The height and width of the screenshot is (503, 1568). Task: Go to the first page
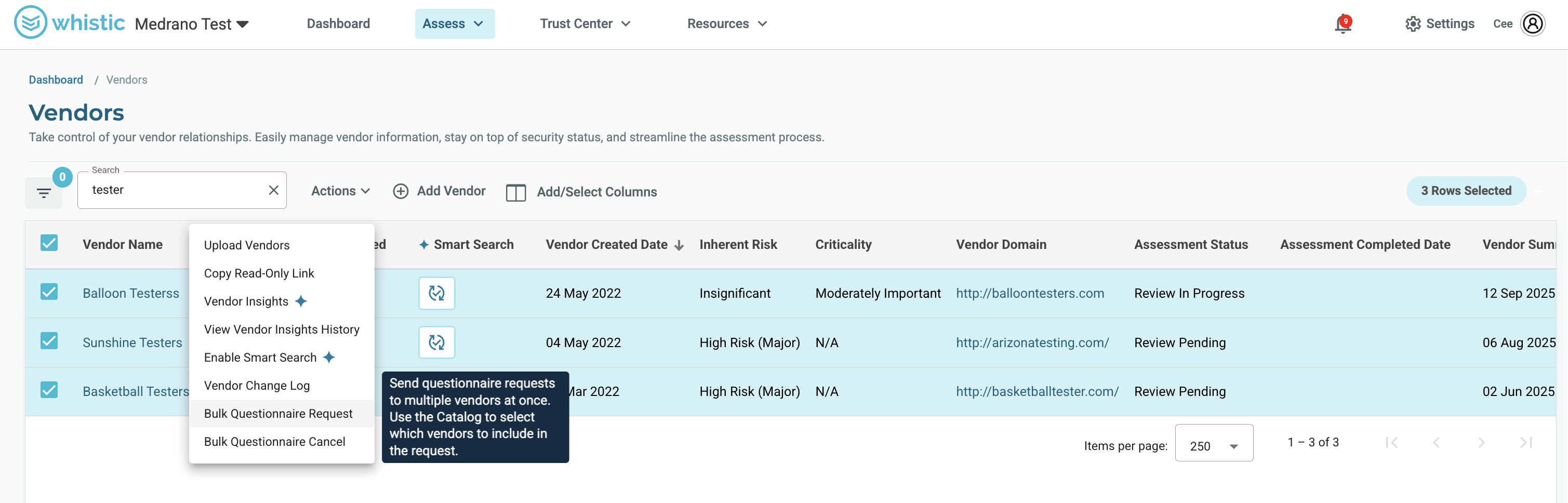(1391, 442)
